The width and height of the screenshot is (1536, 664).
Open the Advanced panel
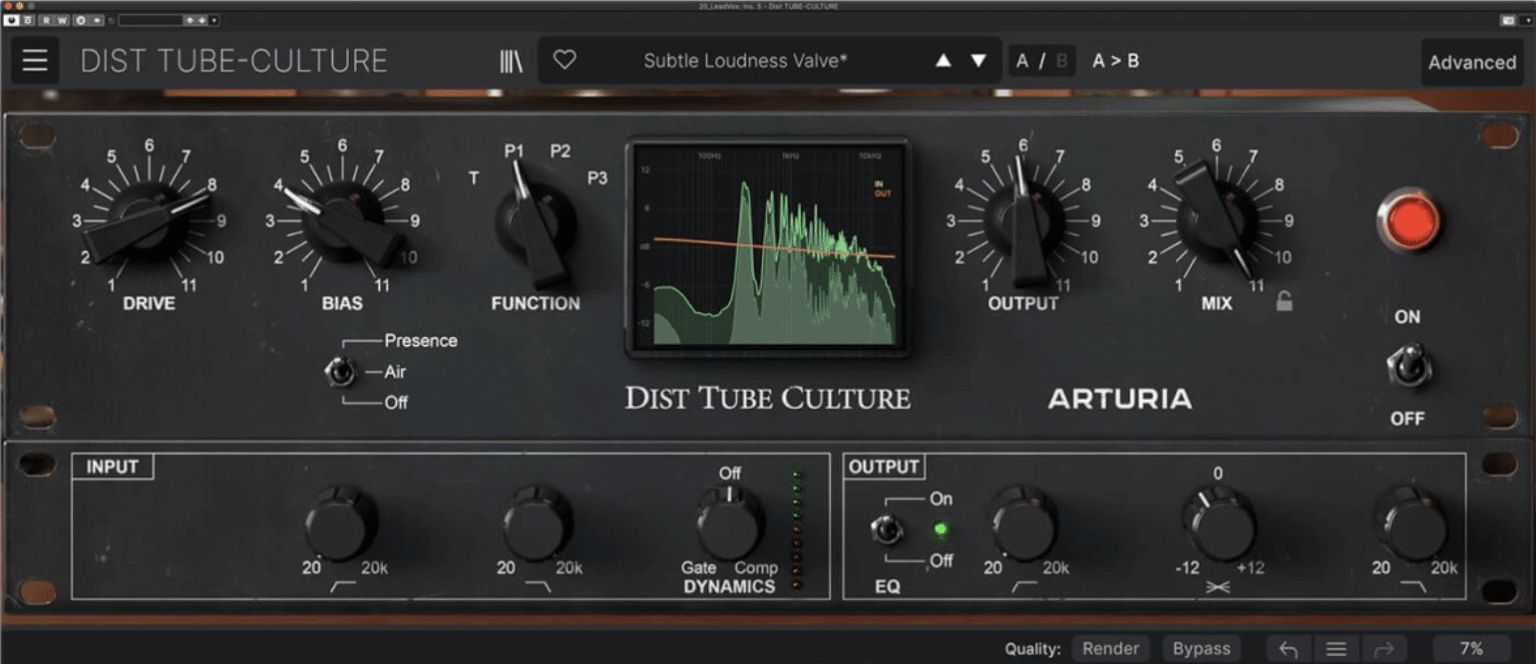pyautogui.click(x=1471, y=62)
